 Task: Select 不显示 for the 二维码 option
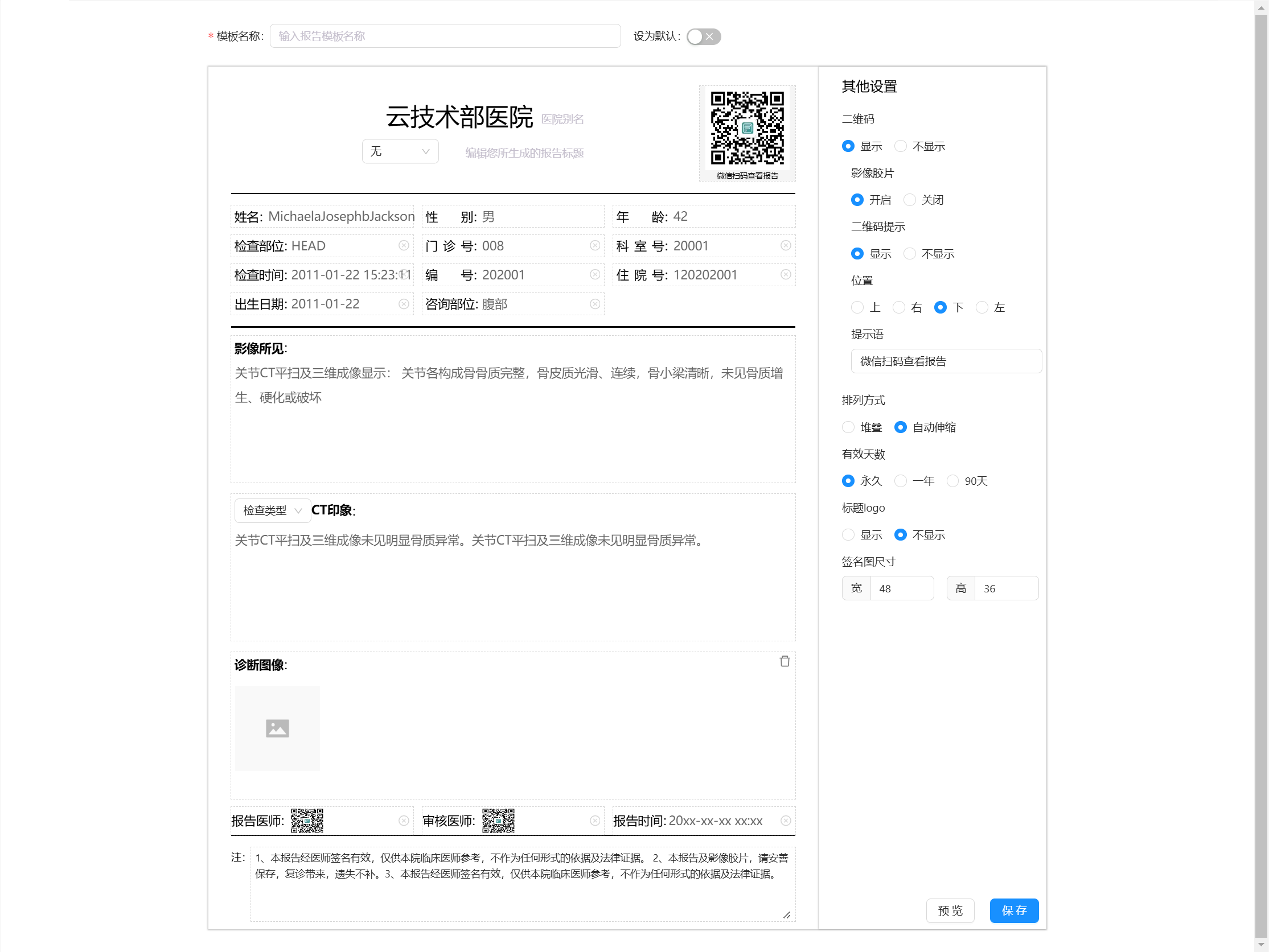coord(901,146)
